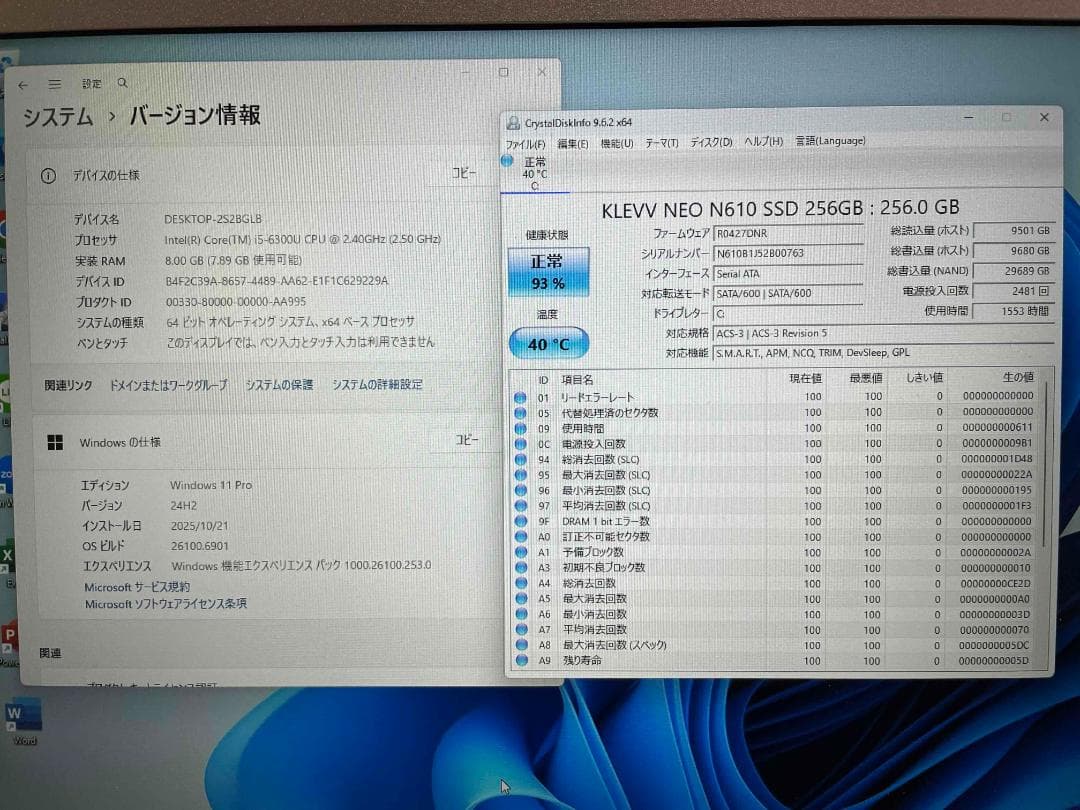Click status dot for 97 平均消去回数 (SLC) row
Image resolution: width=1080 pixels, height=810 pixels.
pos(521,506)
